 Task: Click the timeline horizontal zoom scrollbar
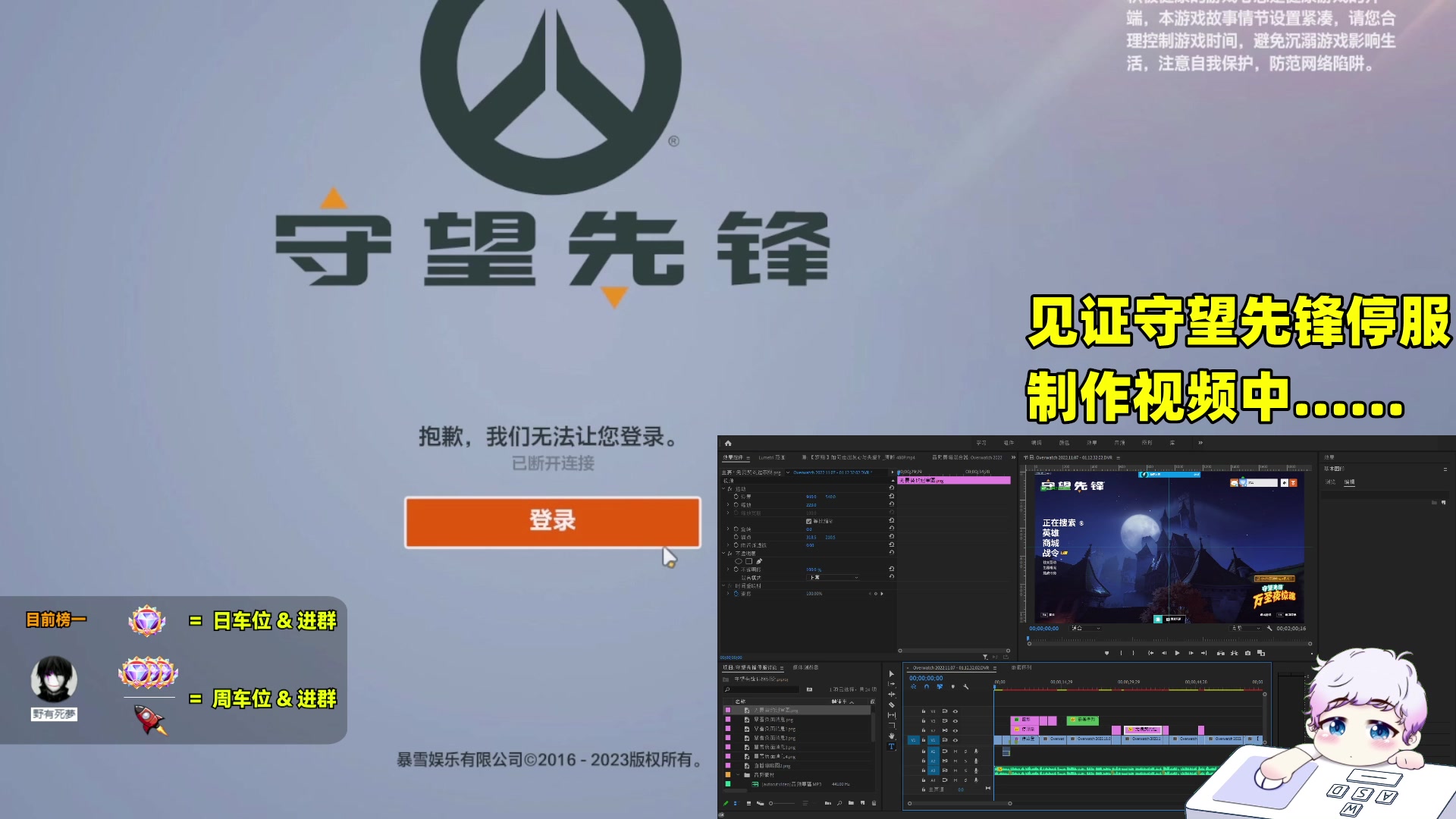coord(959,804)
